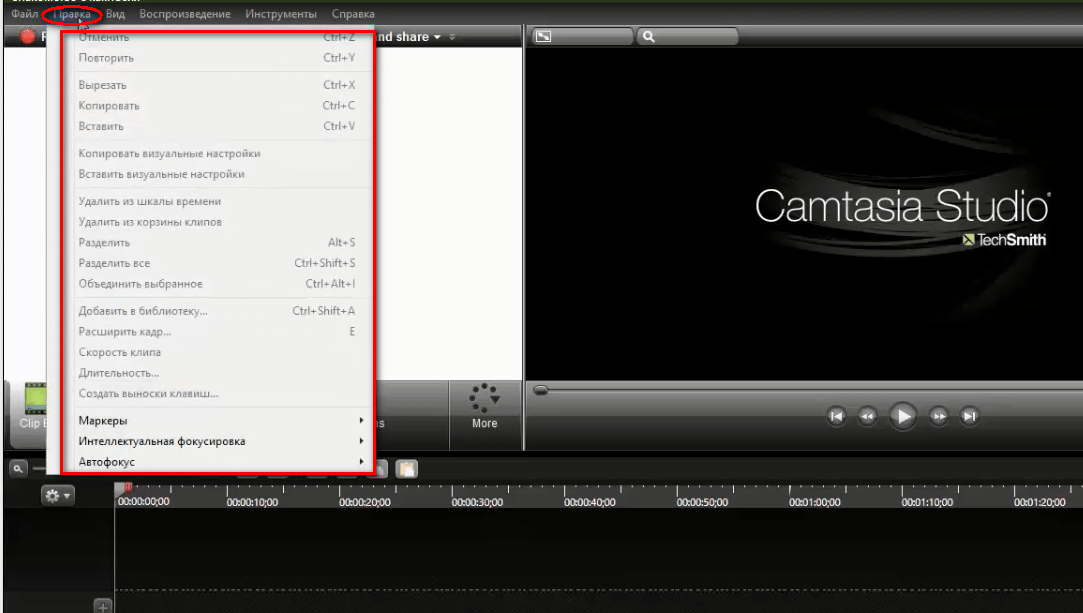Image resolution: width=1083 pixels, height=613 pixels.
Task: Jump to previous clip button
Action: (x=837, y=416)
